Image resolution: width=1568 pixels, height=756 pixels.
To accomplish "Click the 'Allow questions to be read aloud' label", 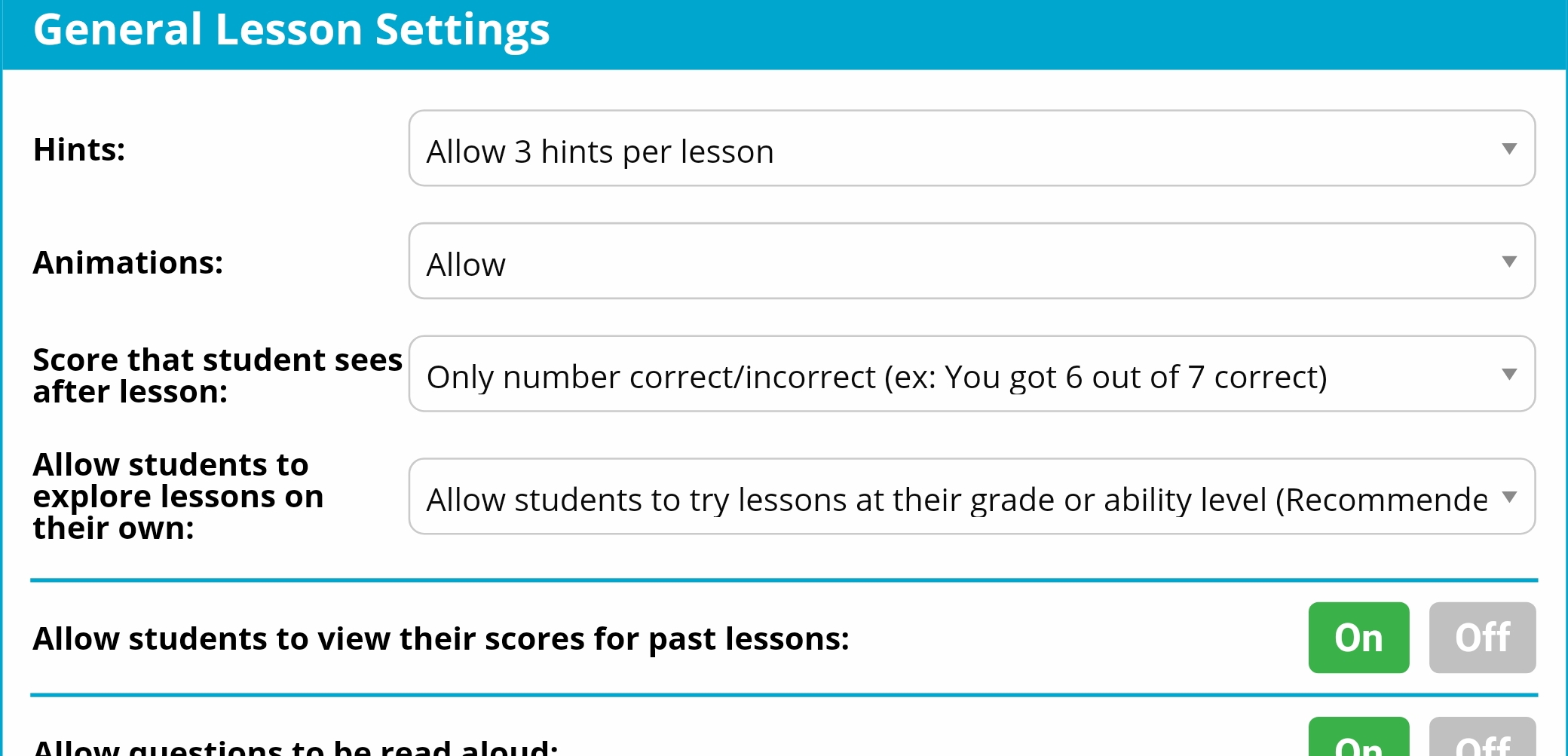I will (x=296, y=747).
